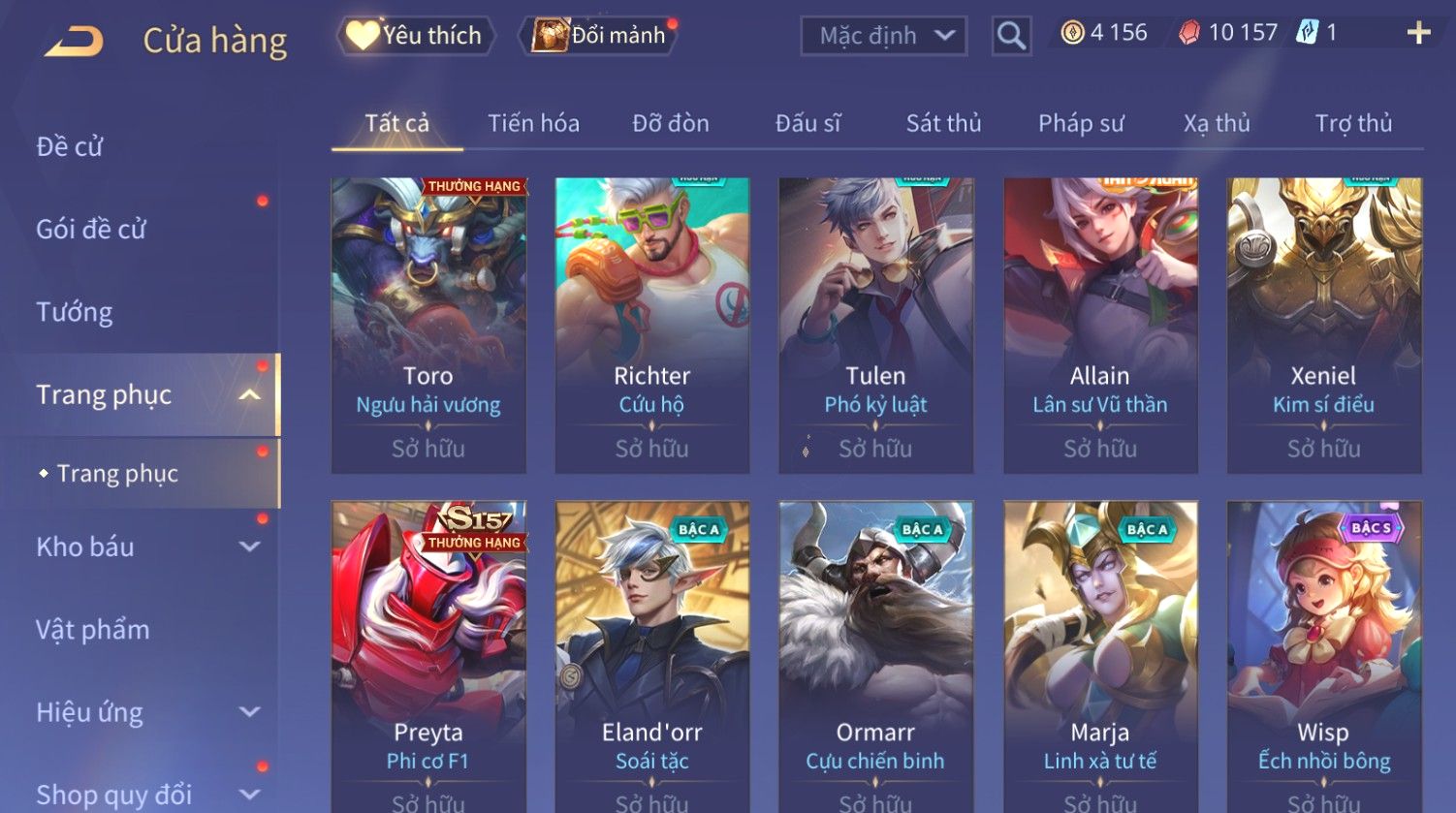Open Yêu thích heart favorites
The width and height of the screenshot is (1456, 813).
tap(416, 36)
